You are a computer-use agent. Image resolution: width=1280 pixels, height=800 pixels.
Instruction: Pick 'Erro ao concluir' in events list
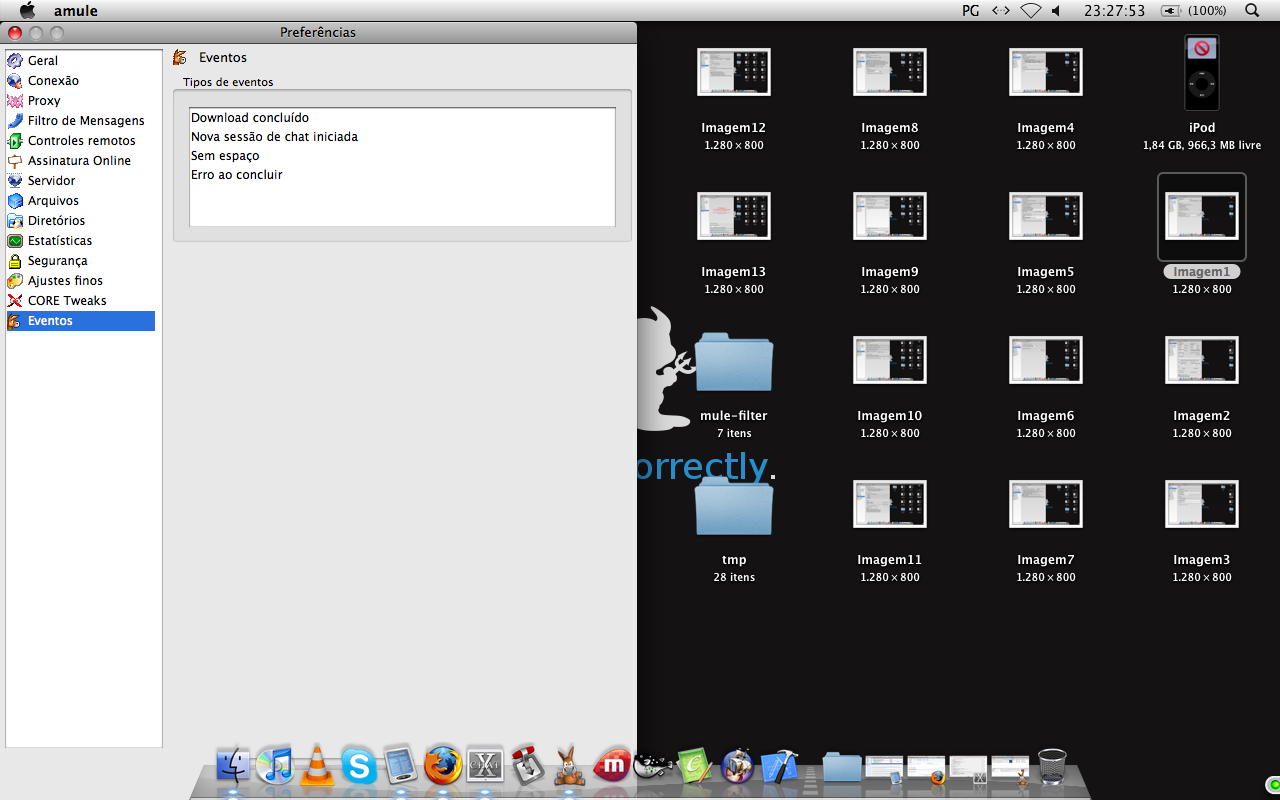click(x=237, y=175)
